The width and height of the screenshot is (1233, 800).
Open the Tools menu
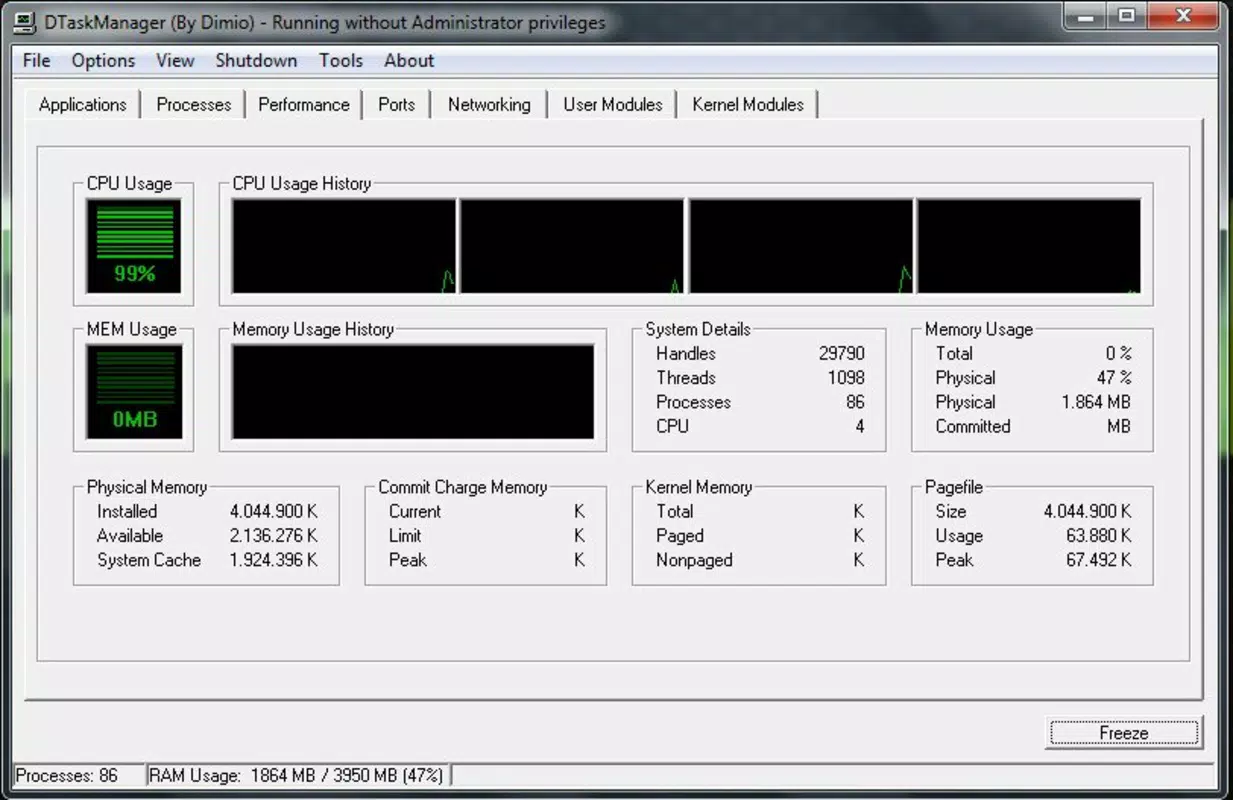tap(341, 60)
